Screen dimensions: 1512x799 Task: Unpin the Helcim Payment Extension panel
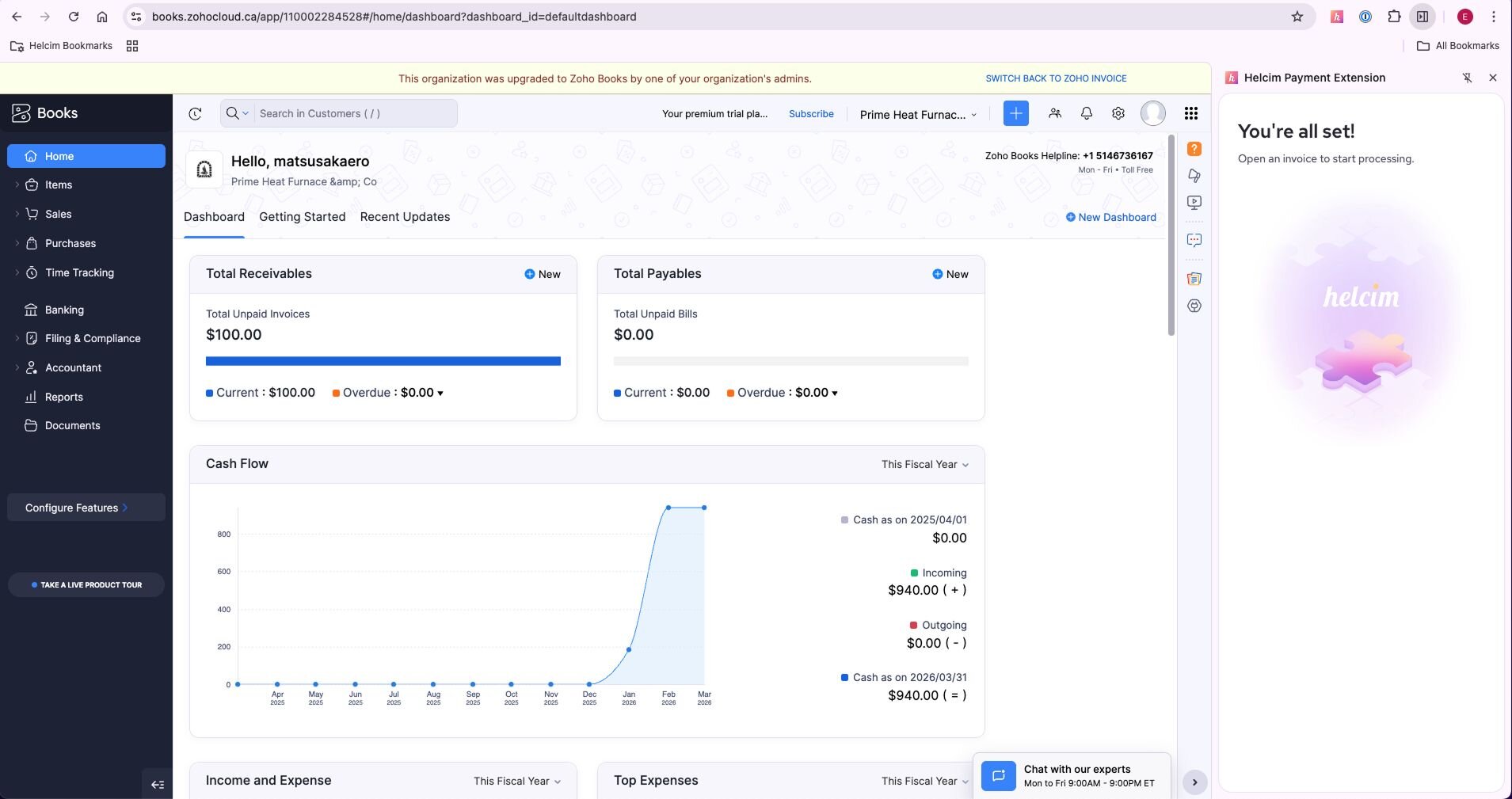(1467, 78)
